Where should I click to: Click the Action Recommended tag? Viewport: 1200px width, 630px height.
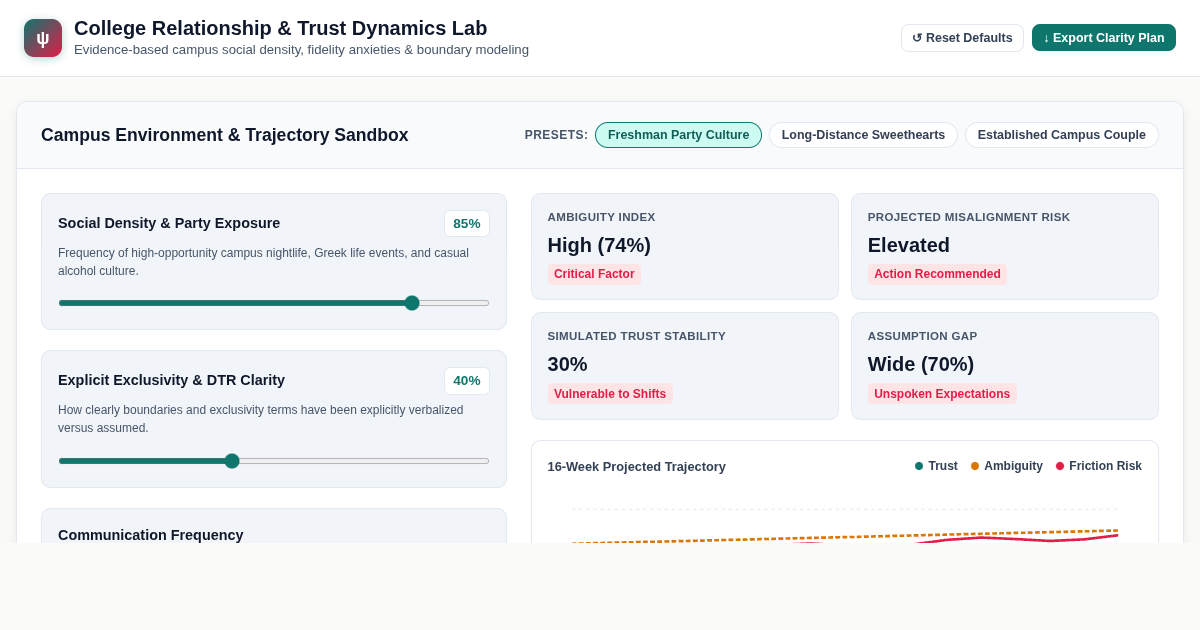pyautogui.click(x=937, y=274)
